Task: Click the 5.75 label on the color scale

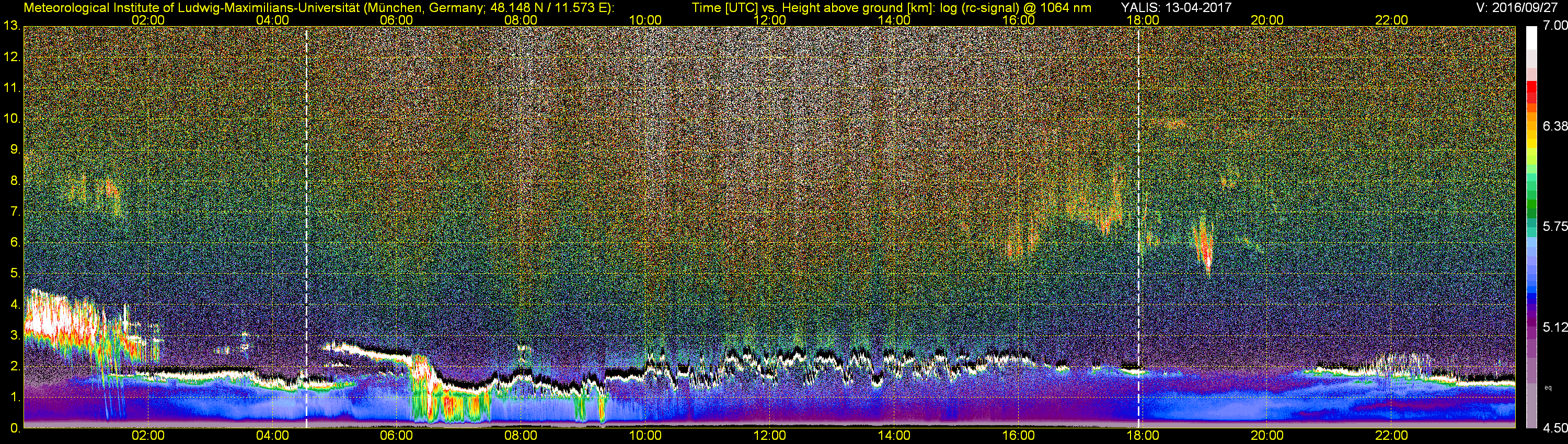Action: [1554, 226]
